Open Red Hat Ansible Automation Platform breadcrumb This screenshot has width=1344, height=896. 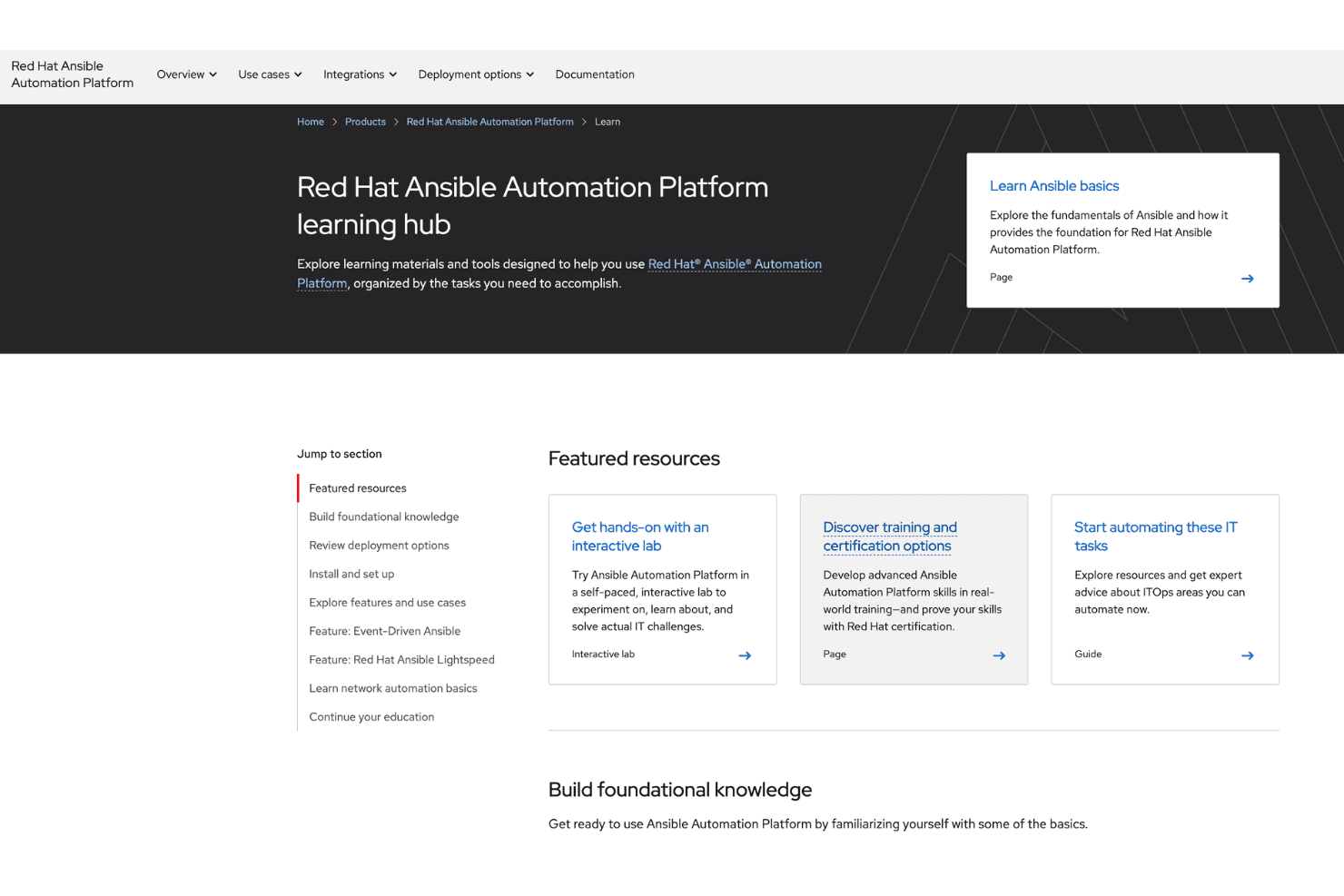[x=489, y=122]
